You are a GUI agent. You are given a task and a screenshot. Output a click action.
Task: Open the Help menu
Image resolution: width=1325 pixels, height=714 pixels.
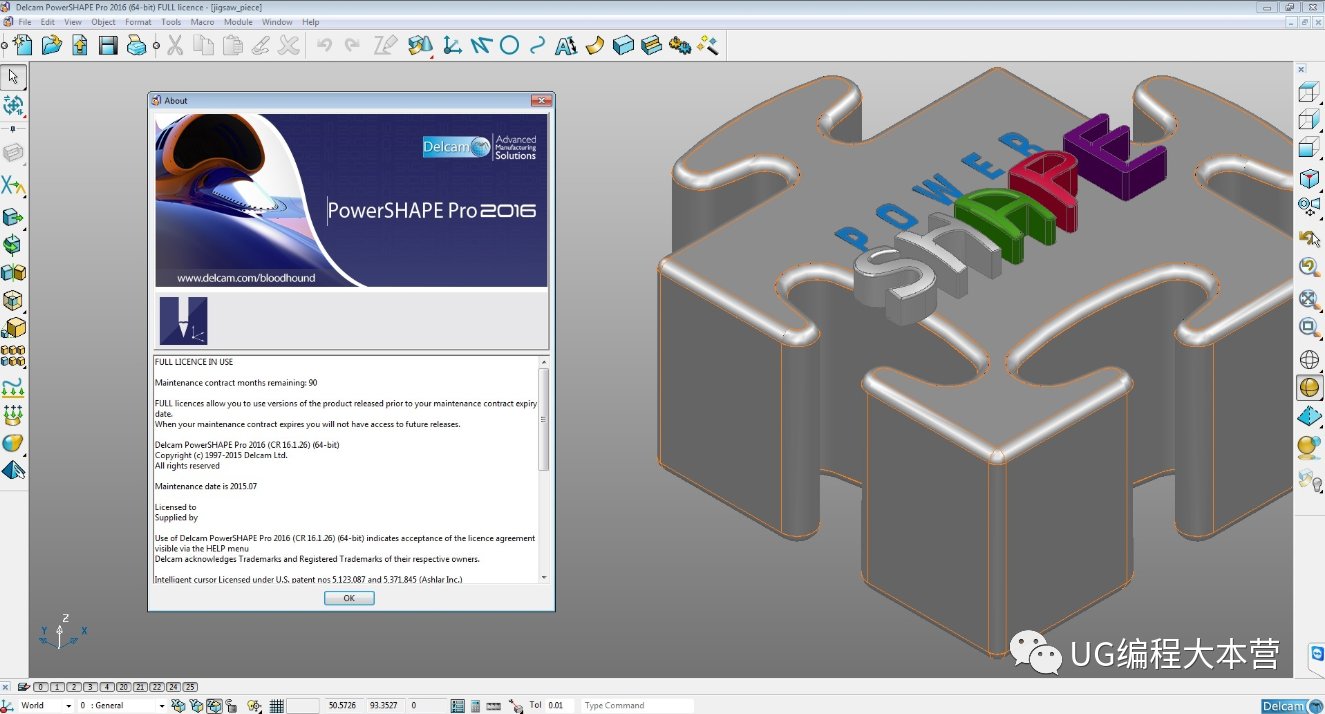click(x=311, y=22)
